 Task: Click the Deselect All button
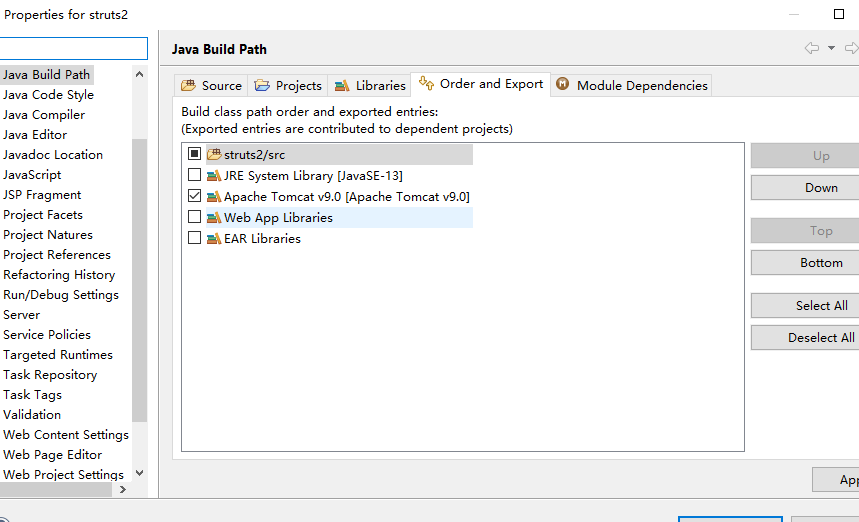(x=805, y=338)
